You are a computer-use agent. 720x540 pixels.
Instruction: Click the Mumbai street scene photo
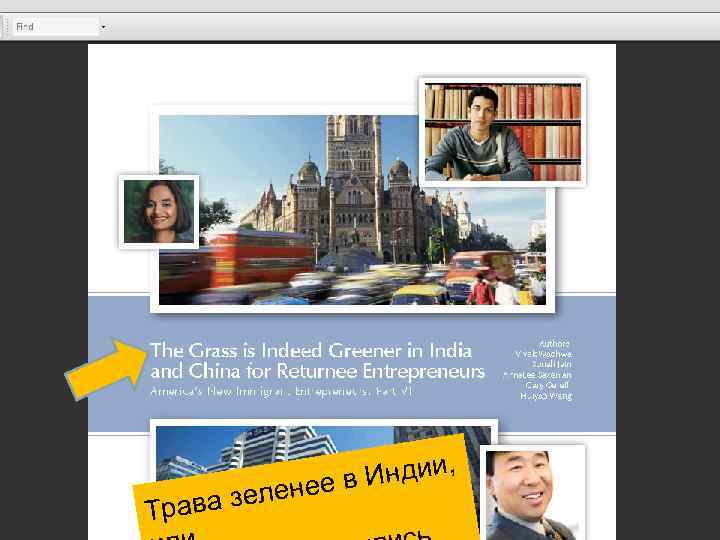352,210
